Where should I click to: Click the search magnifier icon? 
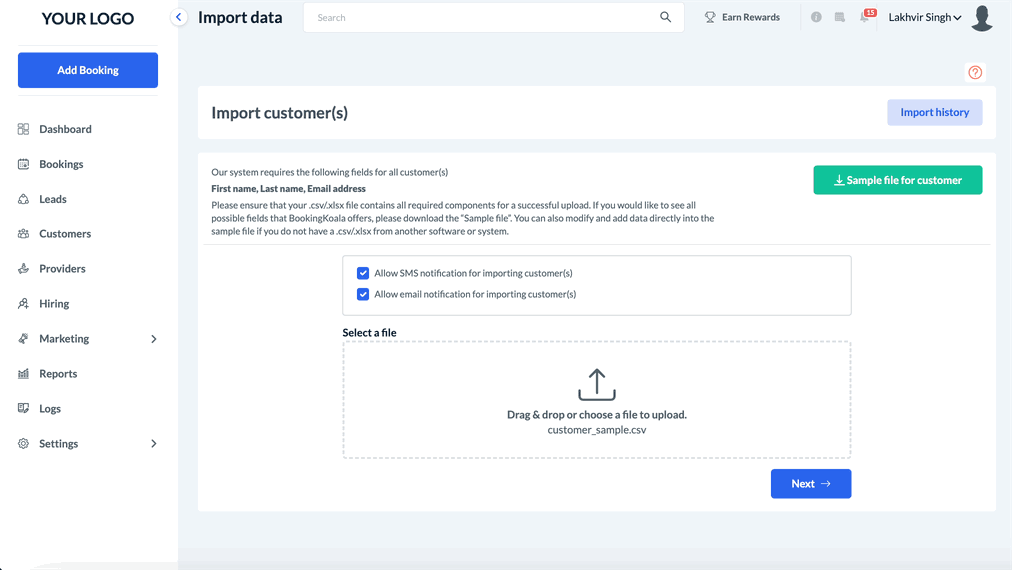point(666,17)
